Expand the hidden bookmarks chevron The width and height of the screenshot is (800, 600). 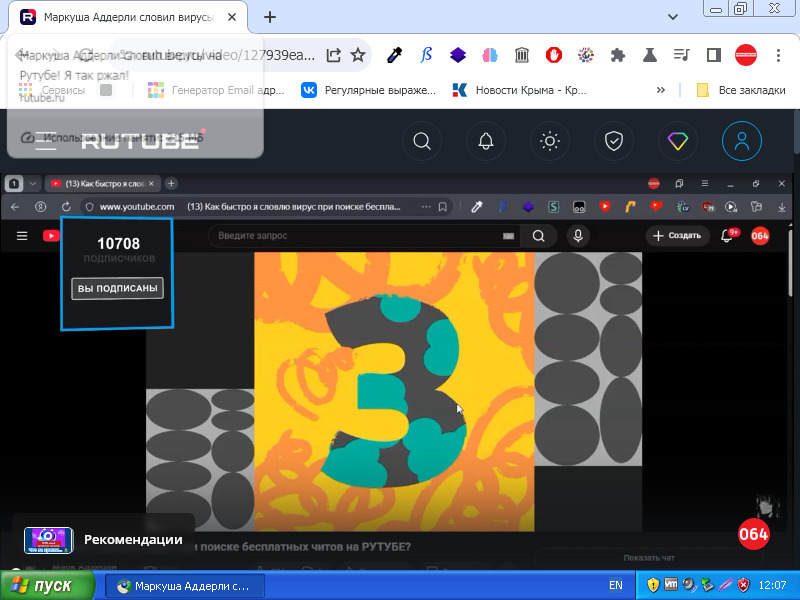[x=661, y=90]
